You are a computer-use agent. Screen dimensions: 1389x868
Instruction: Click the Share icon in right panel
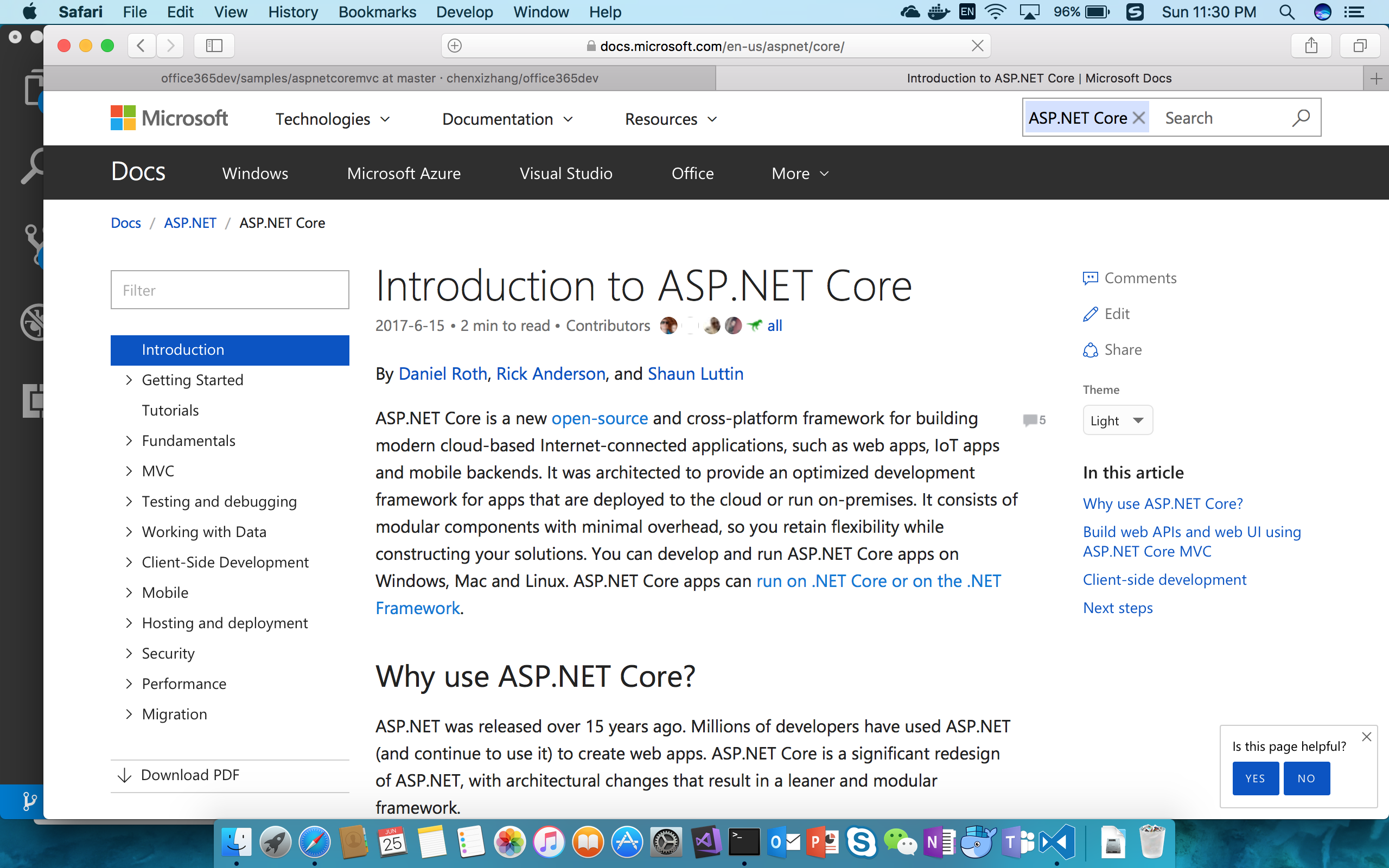[x=1090, y=349]
